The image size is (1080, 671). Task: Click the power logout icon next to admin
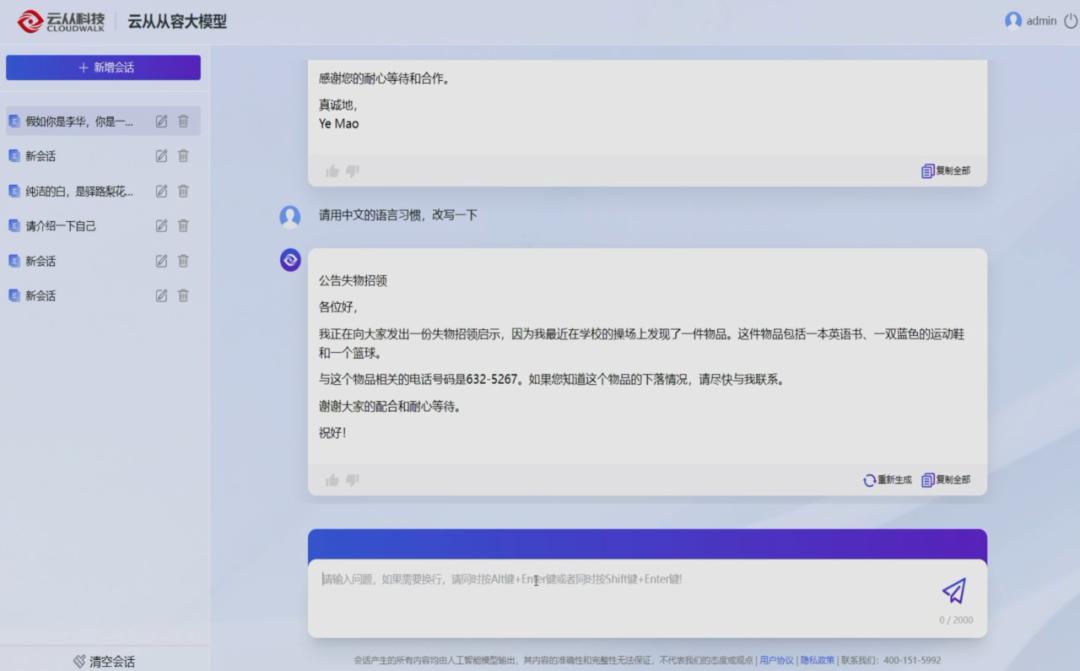[1070, 21]
